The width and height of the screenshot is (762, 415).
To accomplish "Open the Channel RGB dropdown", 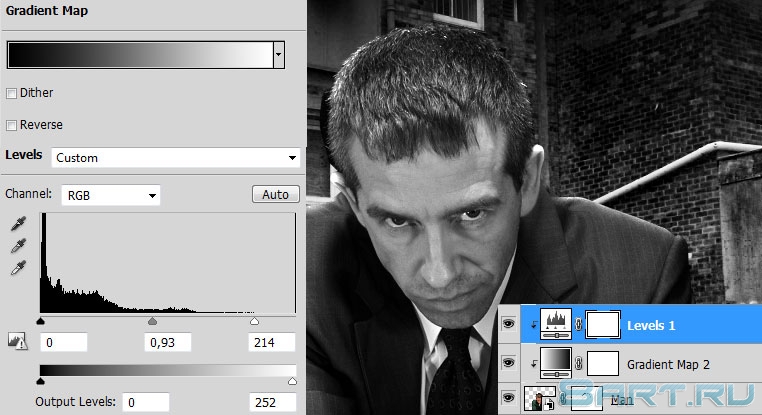I will [x=111, y=195].
